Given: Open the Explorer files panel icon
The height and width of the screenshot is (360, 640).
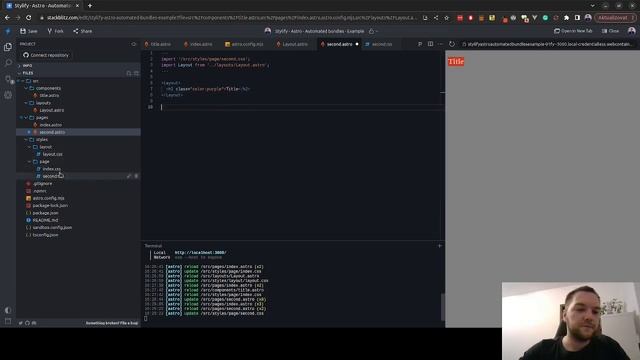Looking at the screenshot, I should pos(8,47).
